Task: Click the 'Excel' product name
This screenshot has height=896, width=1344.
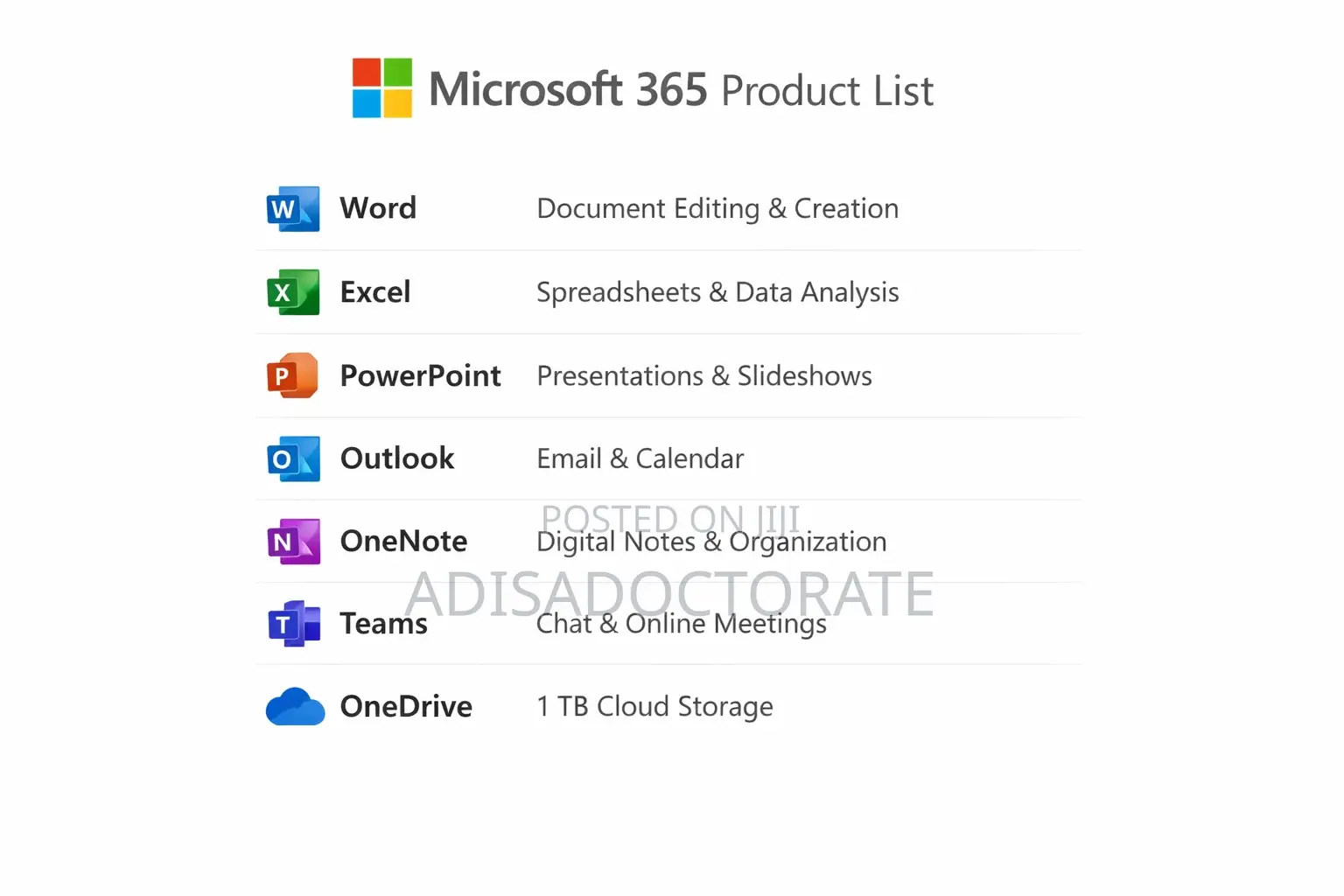Action: (375, 292)
